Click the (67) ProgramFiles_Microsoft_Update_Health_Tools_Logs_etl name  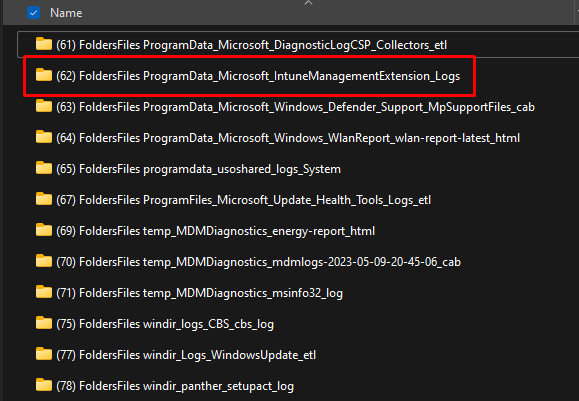244,200
